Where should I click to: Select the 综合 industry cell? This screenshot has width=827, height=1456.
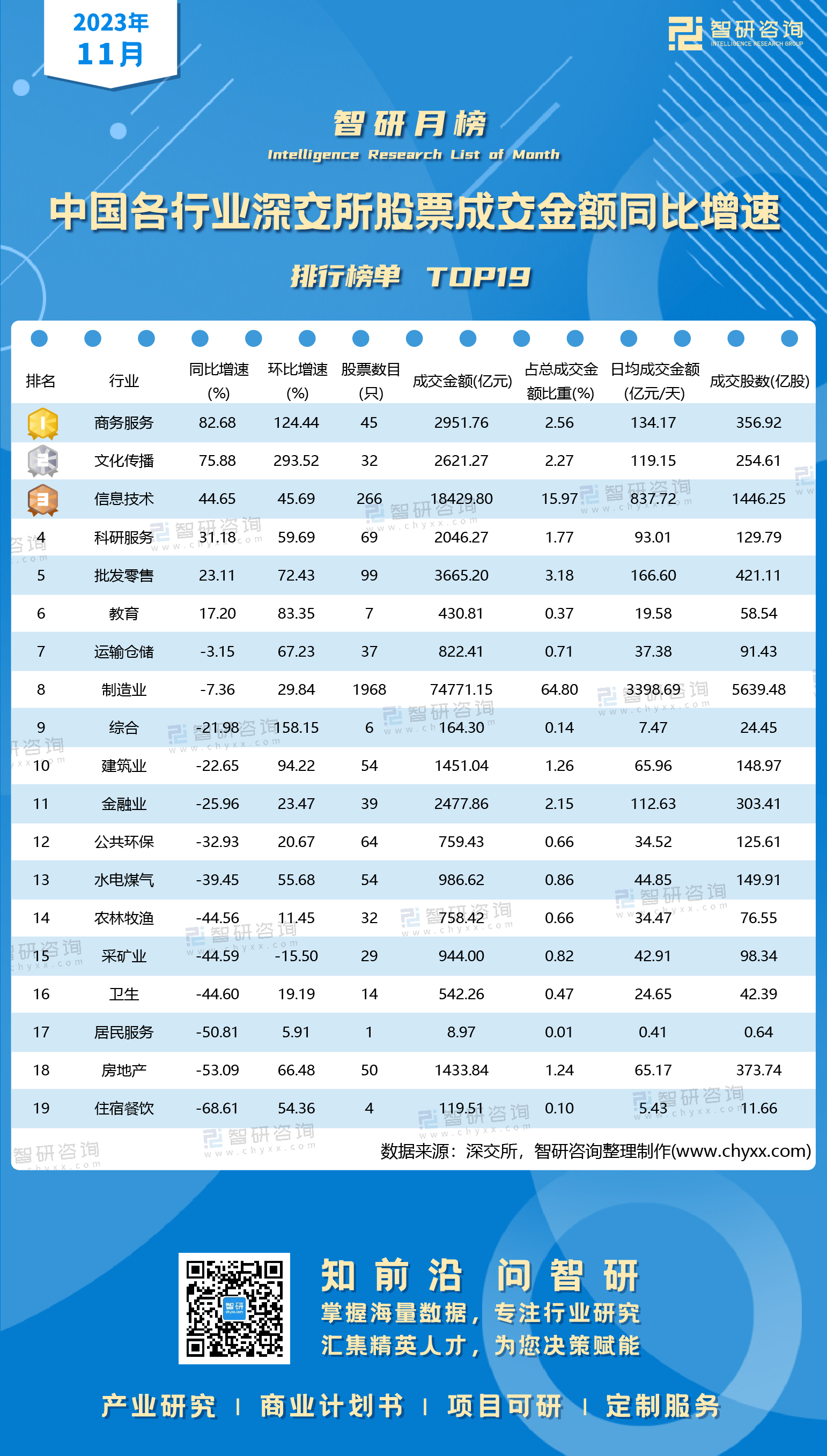(124, 727)
